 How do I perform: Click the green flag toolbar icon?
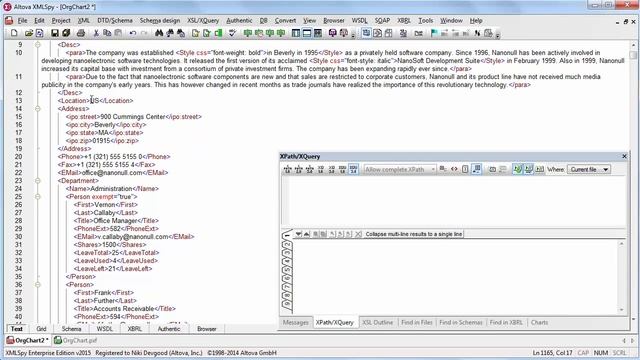[434, 33]
